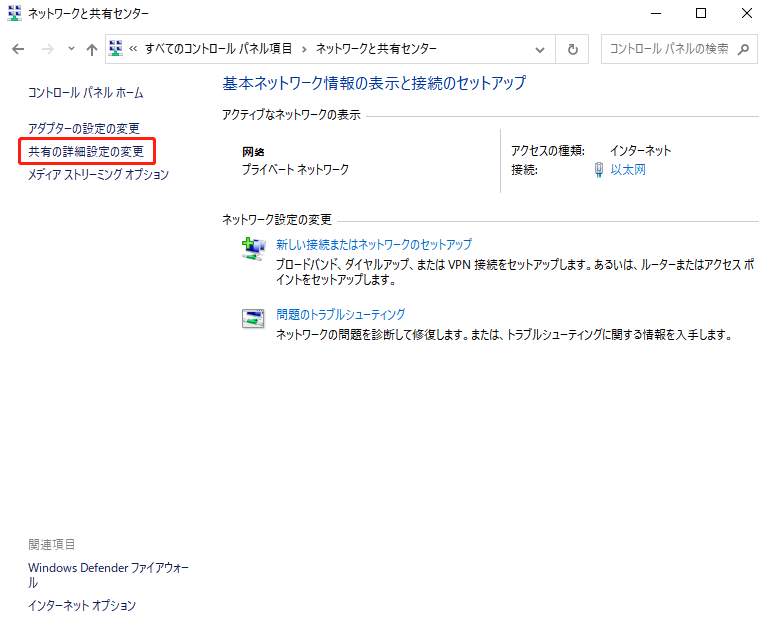The image size is (770, 633).
Task: Open コントロール パネル ホーム link
Action: tap(85, 92)
